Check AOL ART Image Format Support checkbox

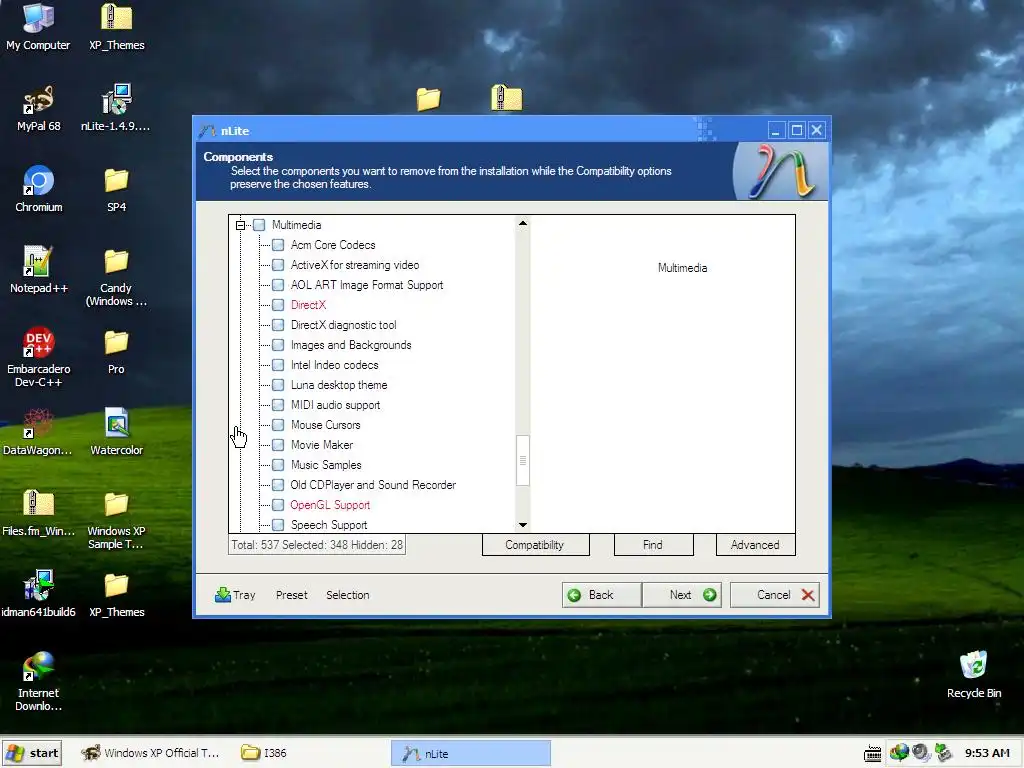(278, 285)
